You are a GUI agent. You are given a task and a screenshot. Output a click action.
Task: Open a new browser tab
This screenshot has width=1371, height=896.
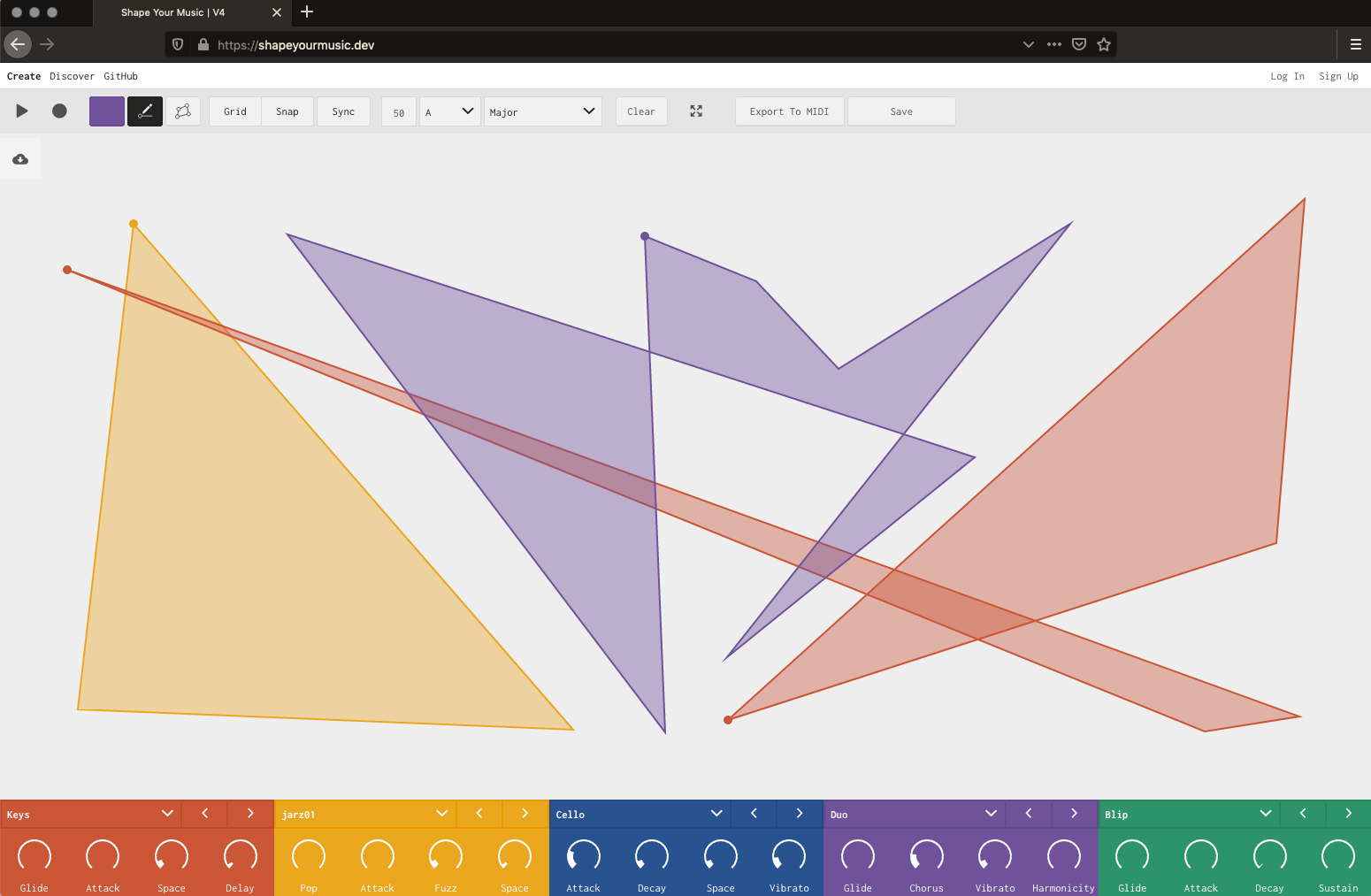[x=307, y=11]
